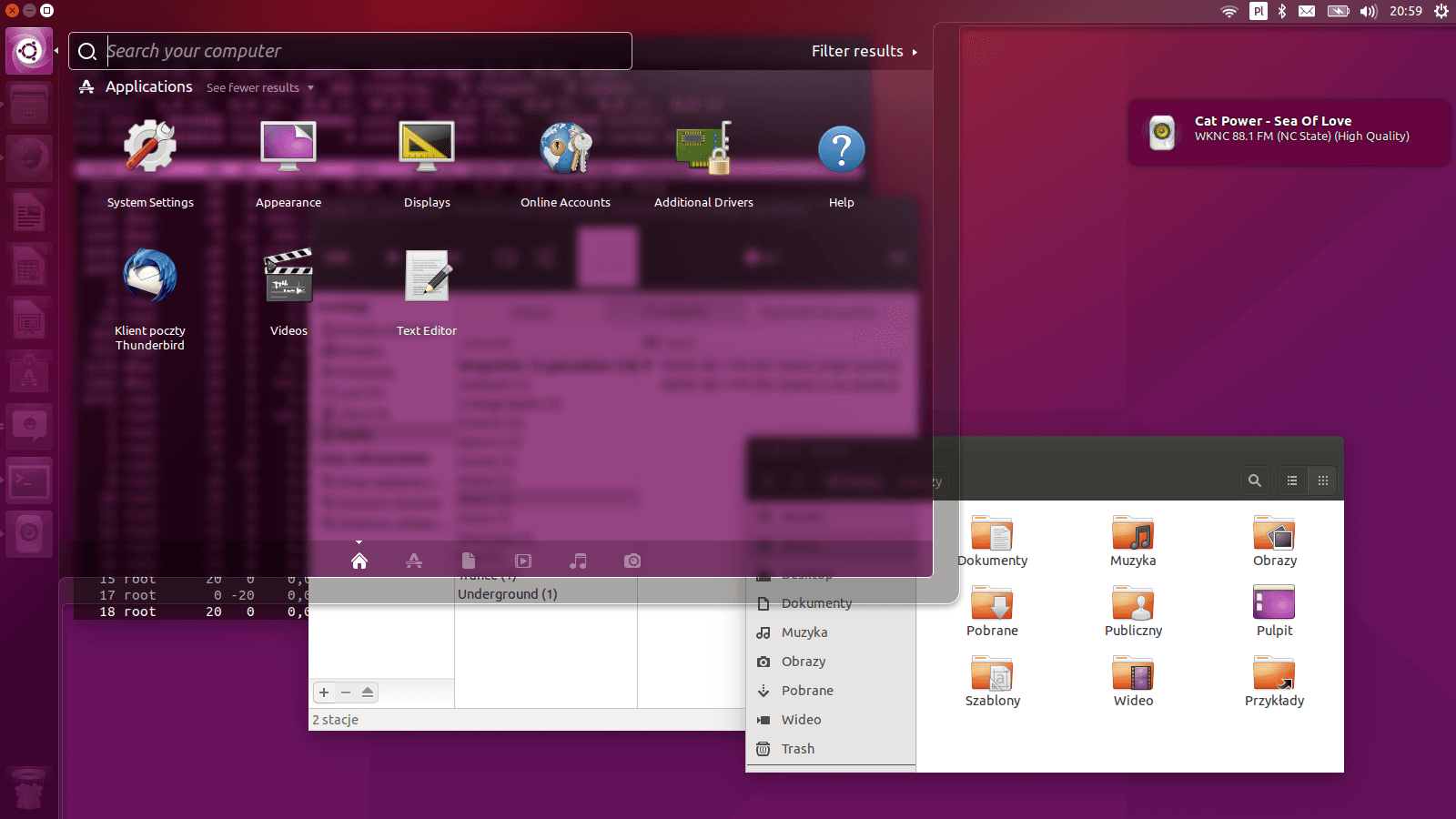The height and width of the screenshot is (819, 1456).
Task: Open Firefox from the launcher
Action: [29, 158]
